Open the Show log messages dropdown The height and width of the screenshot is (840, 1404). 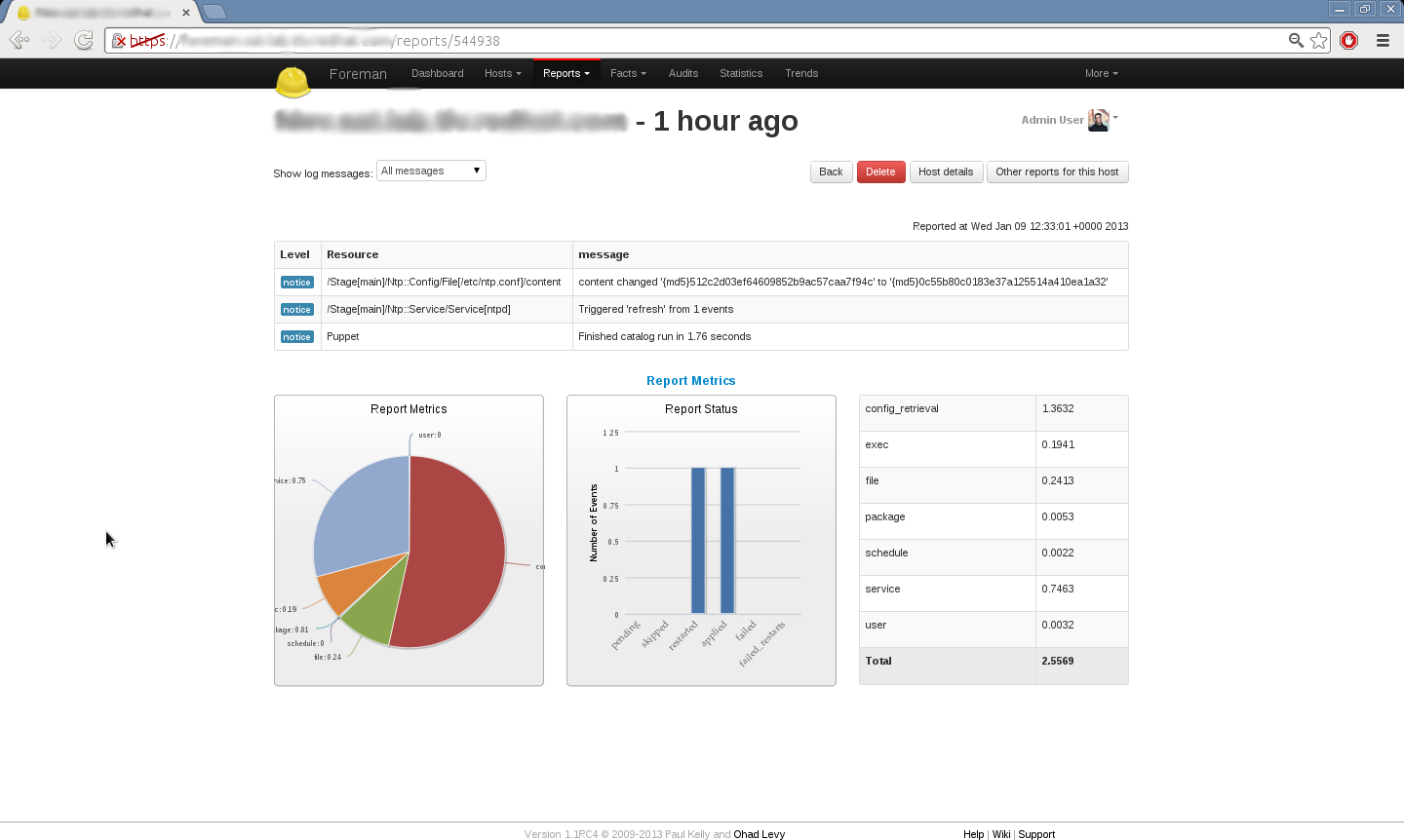pyautogui.click(x=431, y=171)
